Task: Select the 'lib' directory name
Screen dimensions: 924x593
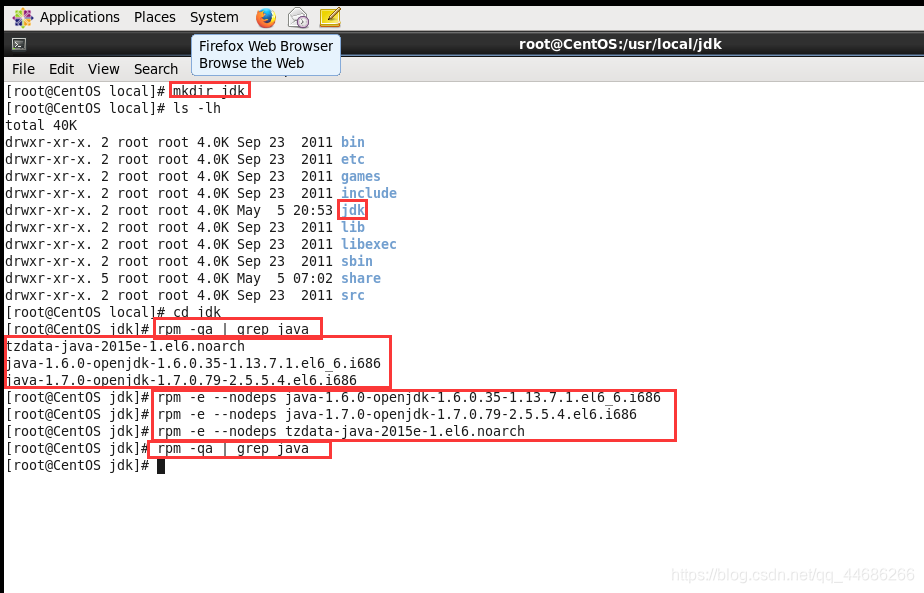Action: coord(353,227)
